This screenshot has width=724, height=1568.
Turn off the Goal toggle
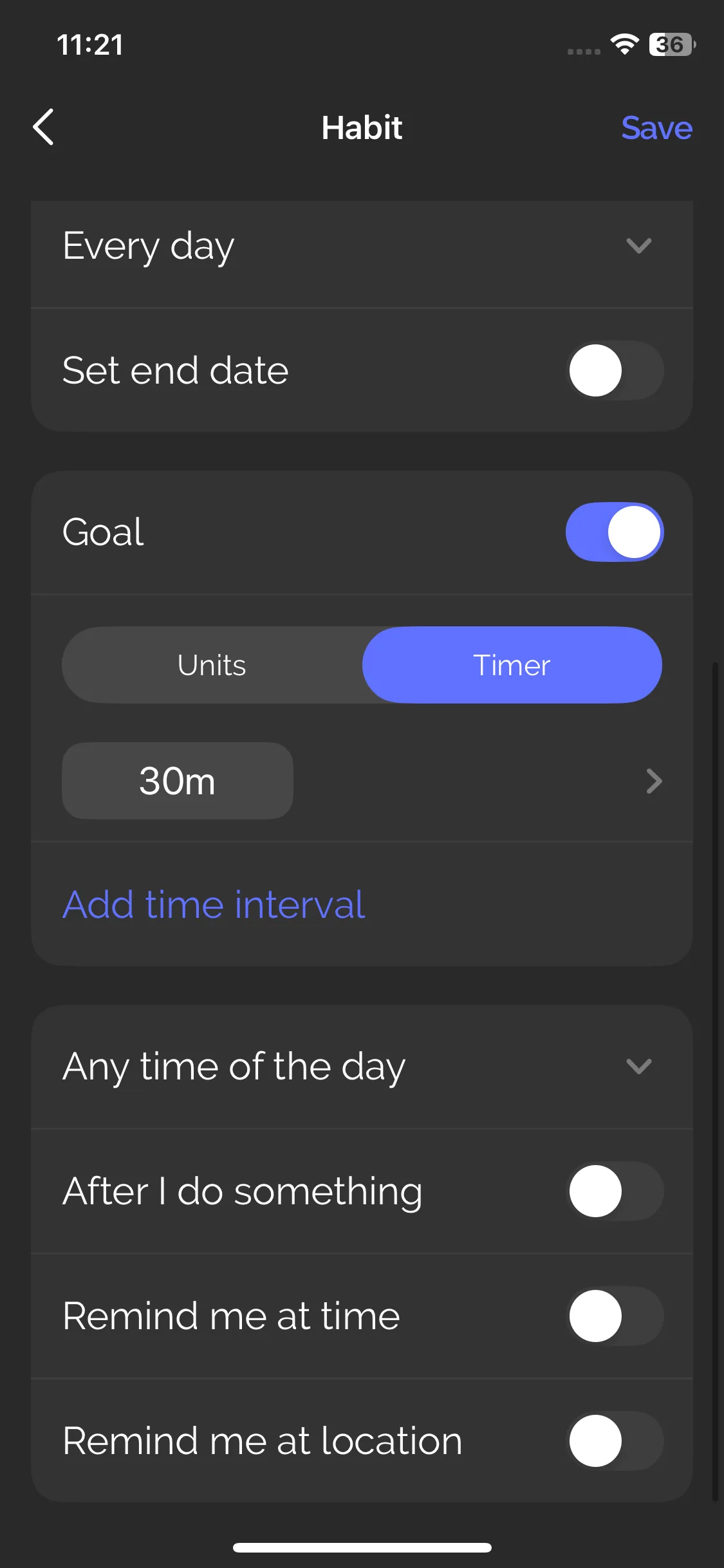click(615, 532)
